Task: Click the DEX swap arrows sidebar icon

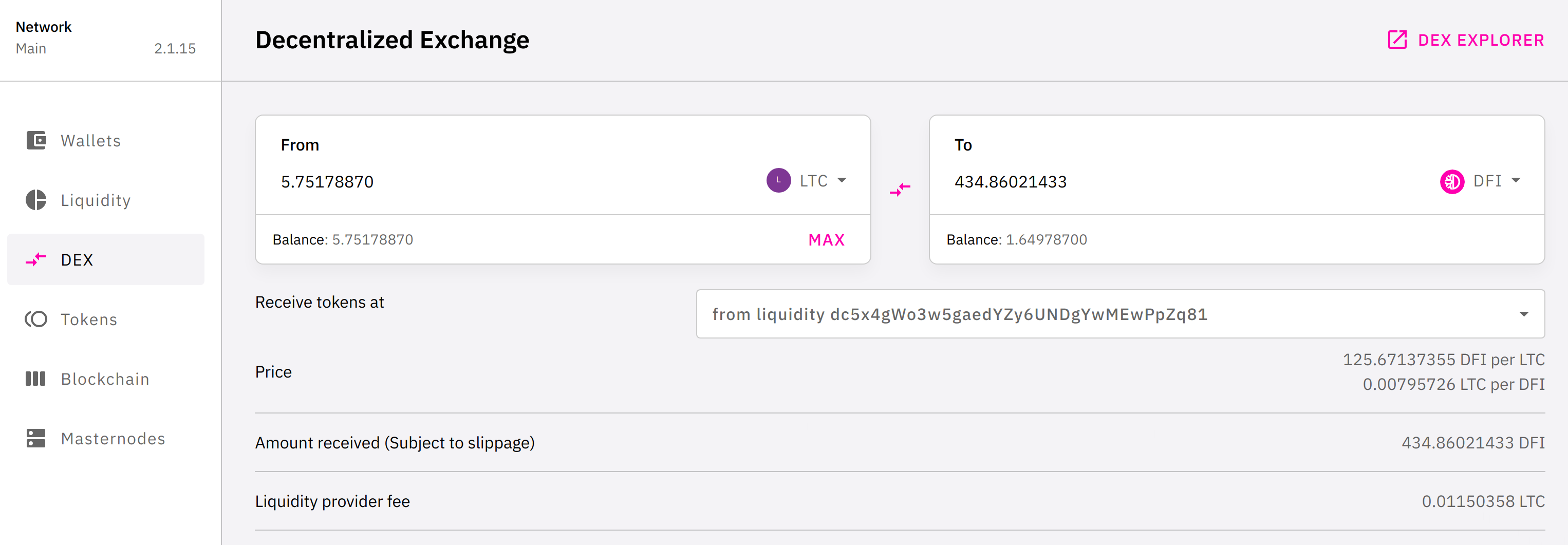Action: 36,260
